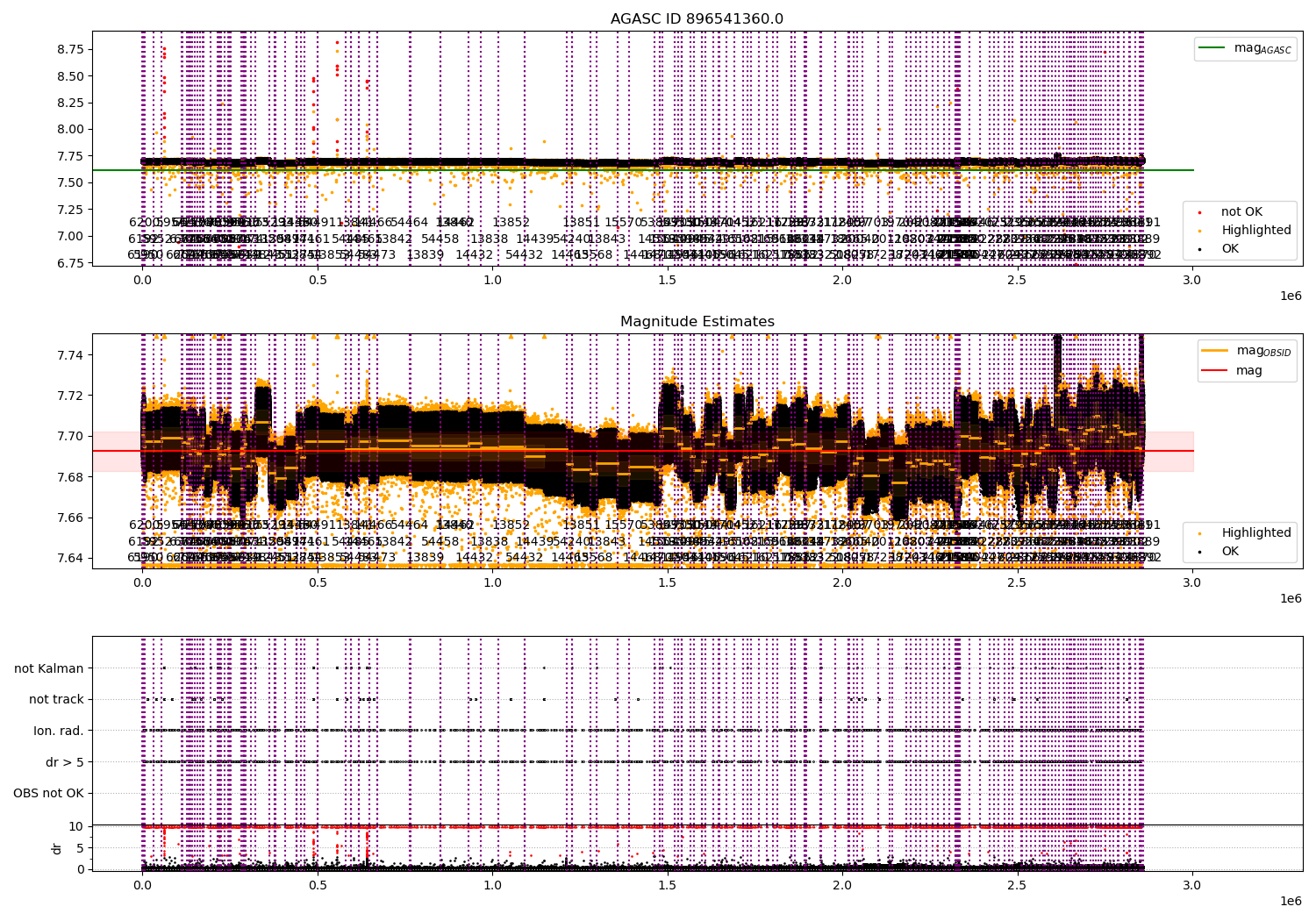The image size is (1316, 921).
Task: Click the 7.64 y-axis tick label
Action: (x=70, y=558)
